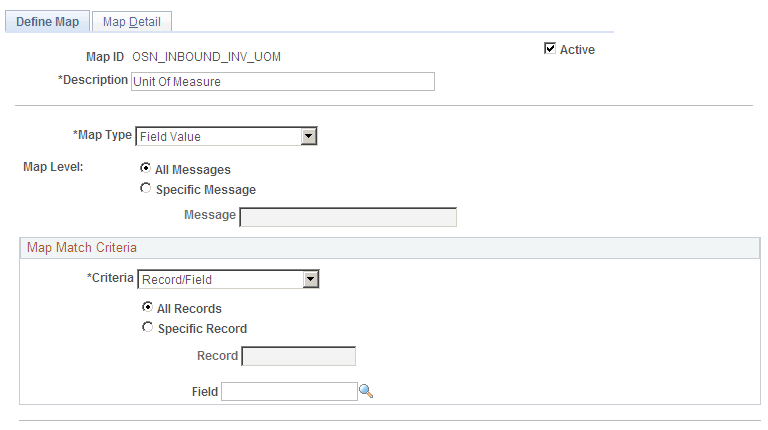
Task: Focus the Description text field
Action: (283, 82)
